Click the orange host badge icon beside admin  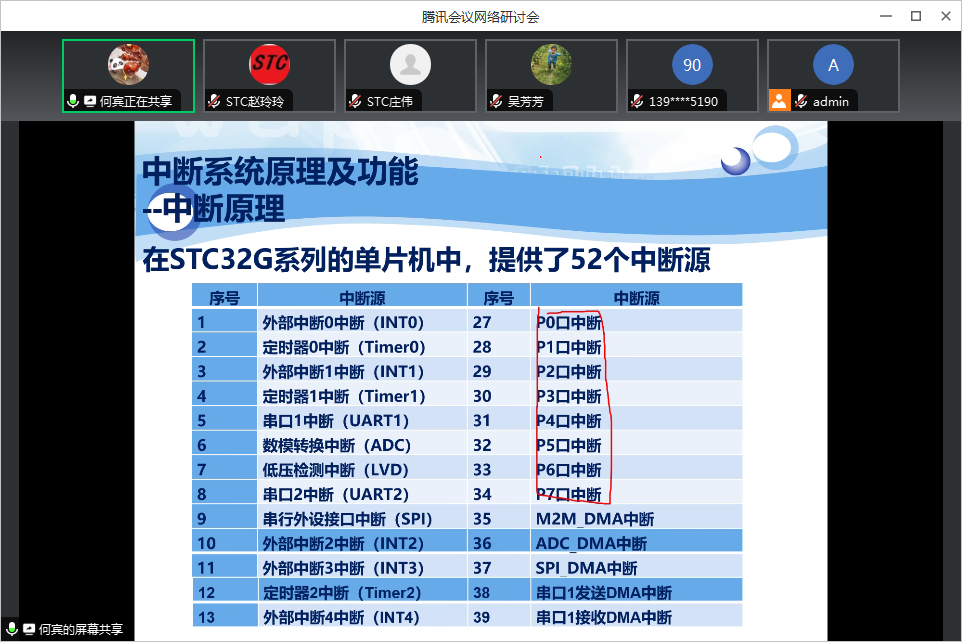[x=779, y=101]
